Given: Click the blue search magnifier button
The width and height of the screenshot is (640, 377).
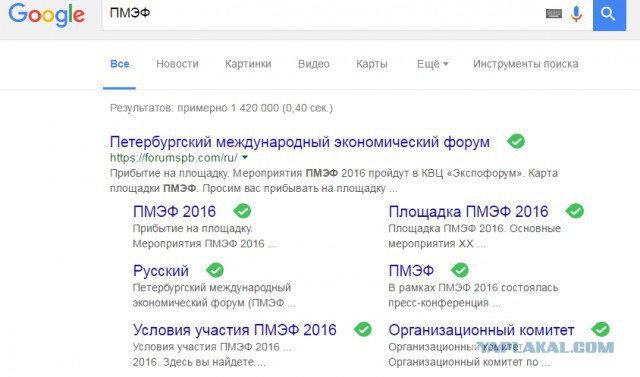Looking at the screenshot, I should [x=609, y=14].
